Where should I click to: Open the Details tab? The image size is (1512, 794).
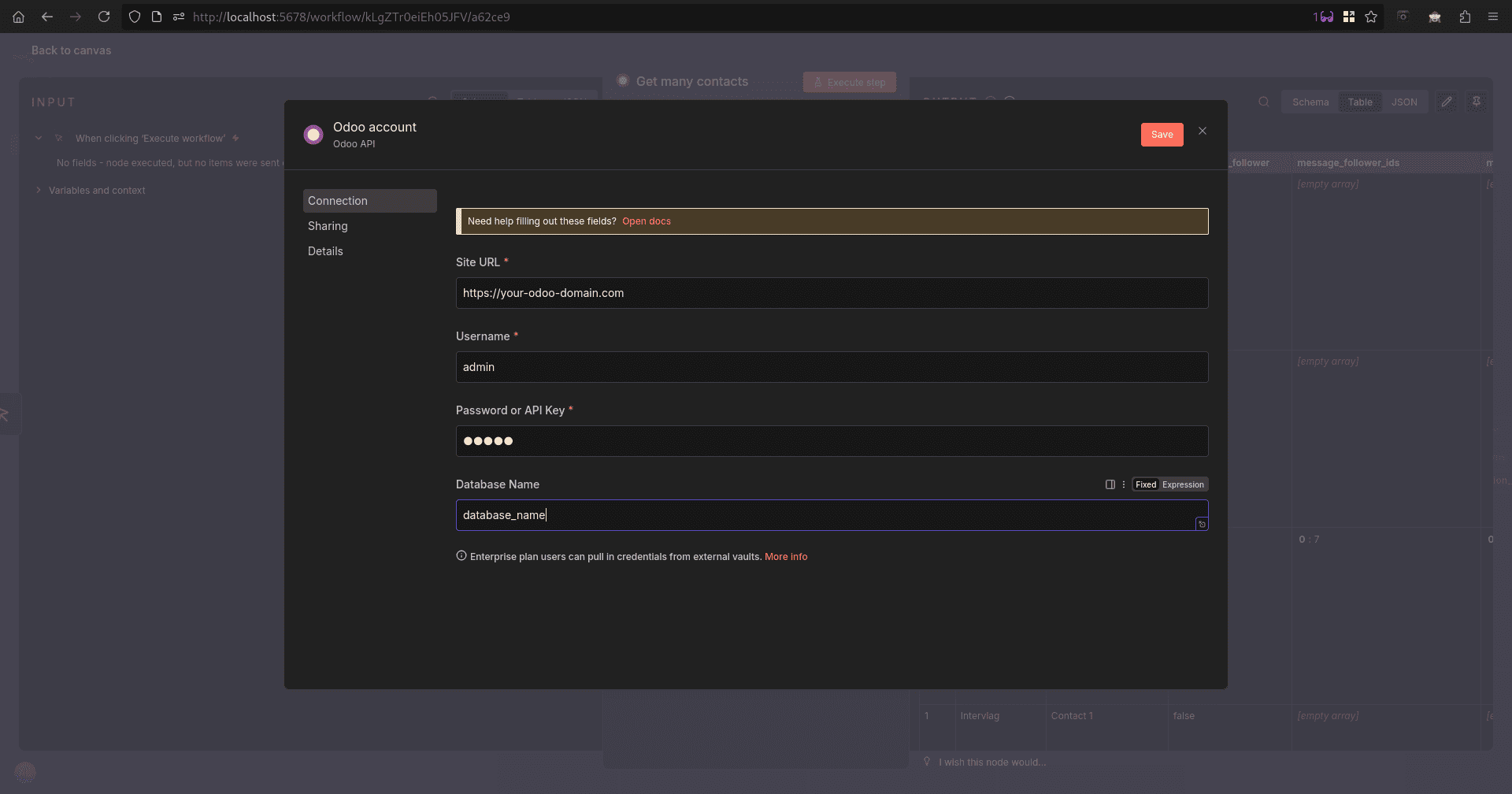[x=325, y=250]
